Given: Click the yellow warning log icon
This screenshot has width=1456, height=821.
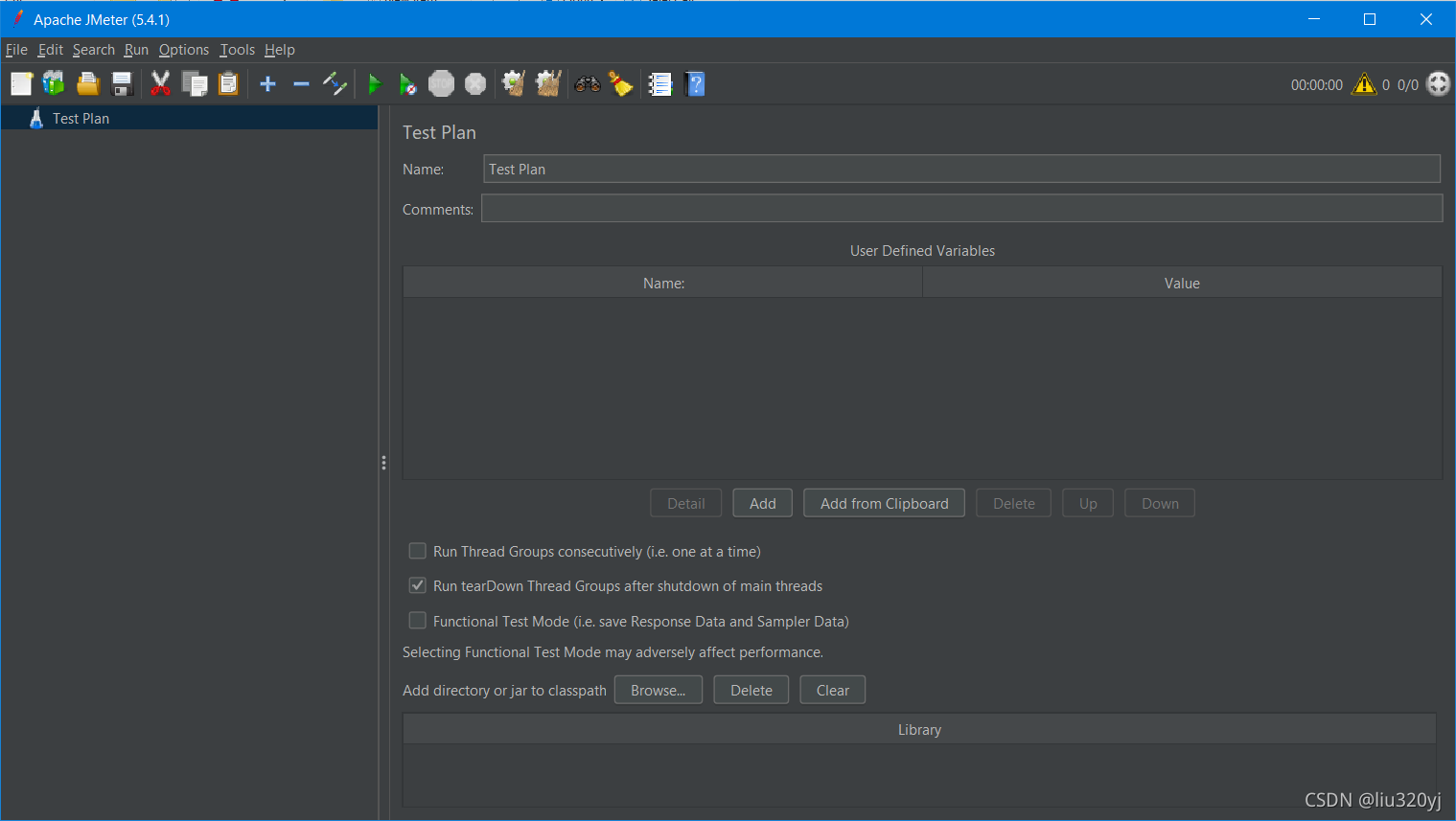Looking at the screenshot, I should (x=1363, y=84).
